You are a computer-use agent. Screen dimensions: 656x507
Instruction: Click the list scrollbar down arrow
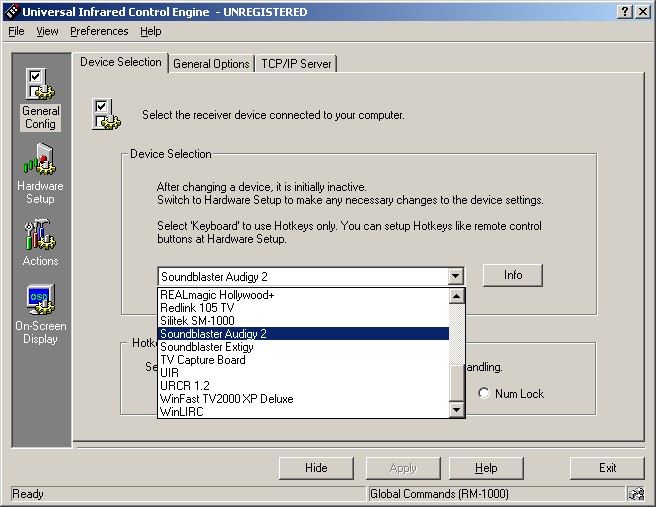click(x=456, y=410)
